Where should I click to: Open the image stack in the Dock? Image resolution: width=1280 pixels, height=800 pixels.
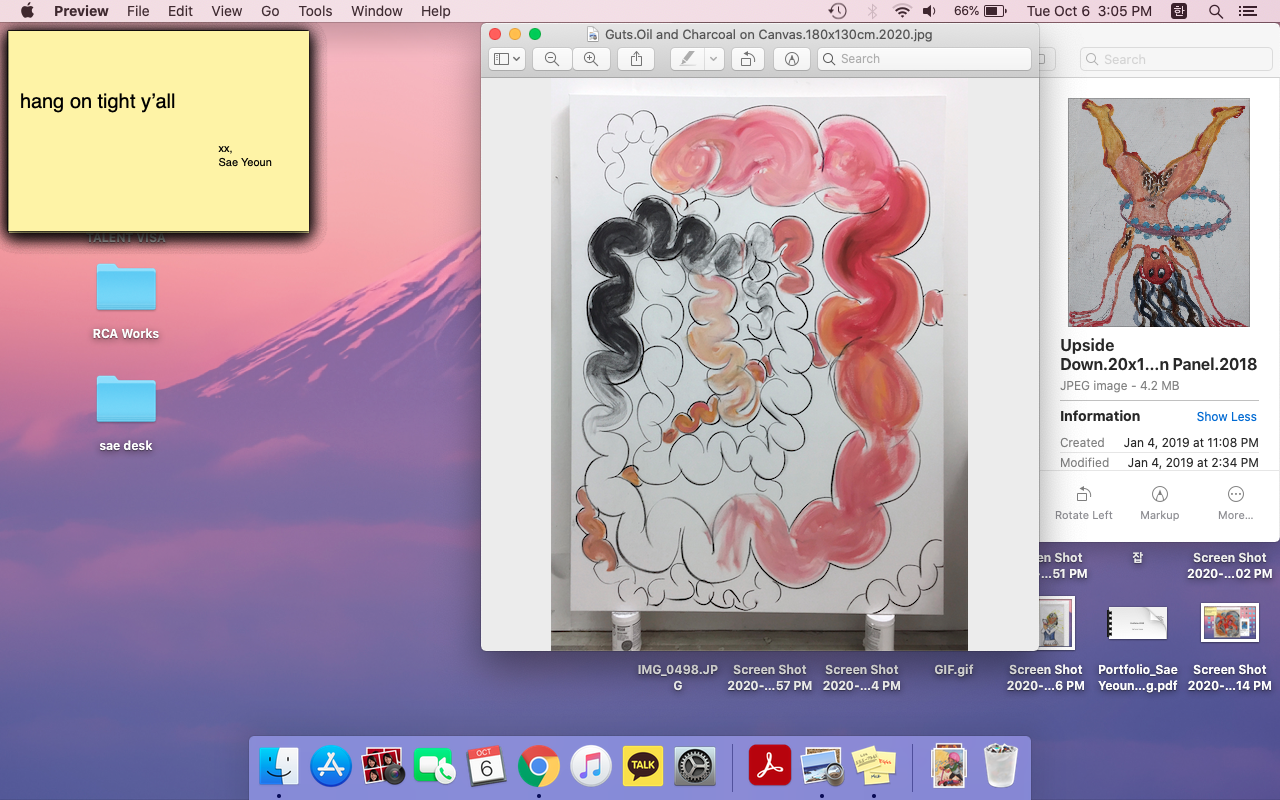(x=948, y=767)
